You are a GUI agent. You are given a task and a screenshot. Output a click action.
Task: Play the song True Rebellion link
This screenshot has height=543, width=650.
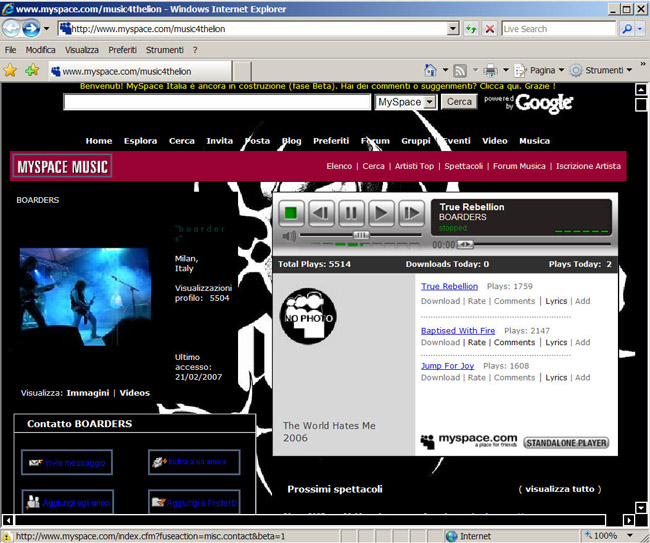tap(449, 286)
